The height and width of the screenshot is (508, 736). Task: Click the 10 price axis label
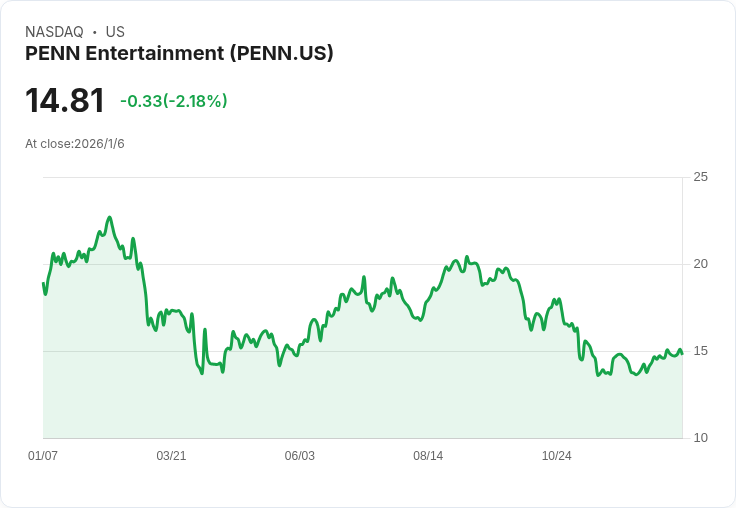700,438
